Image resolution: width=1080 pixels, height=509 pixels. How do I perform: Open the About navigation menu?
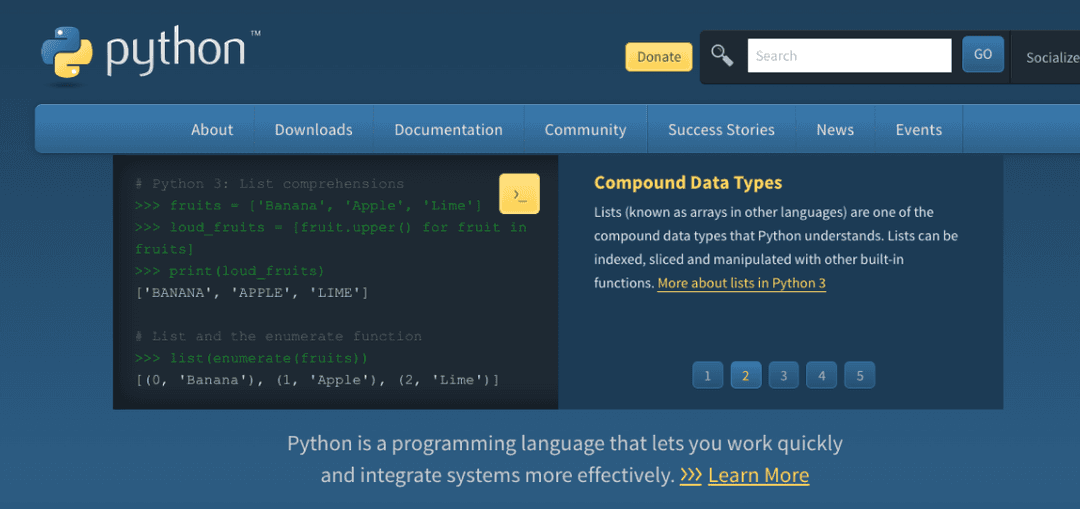point(212,130)
